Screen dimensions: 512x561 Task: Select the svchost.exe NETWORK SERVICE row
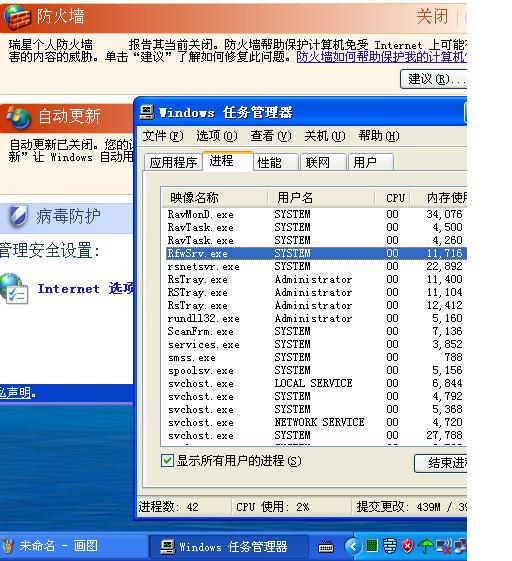[x=315, y=422]
